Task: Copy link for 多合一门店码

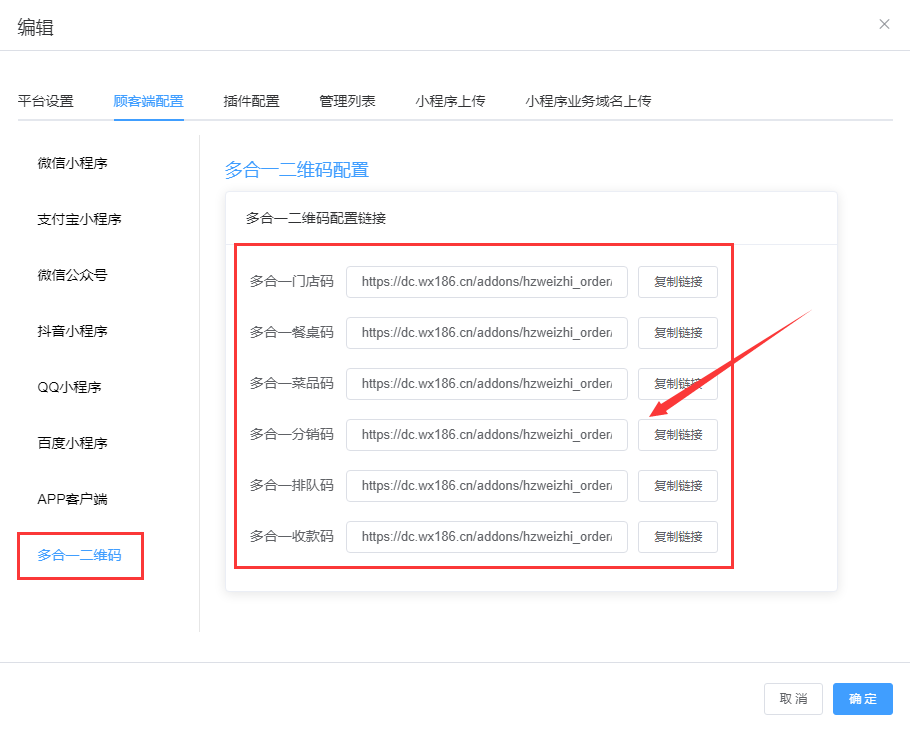Action: click(678, 282)
